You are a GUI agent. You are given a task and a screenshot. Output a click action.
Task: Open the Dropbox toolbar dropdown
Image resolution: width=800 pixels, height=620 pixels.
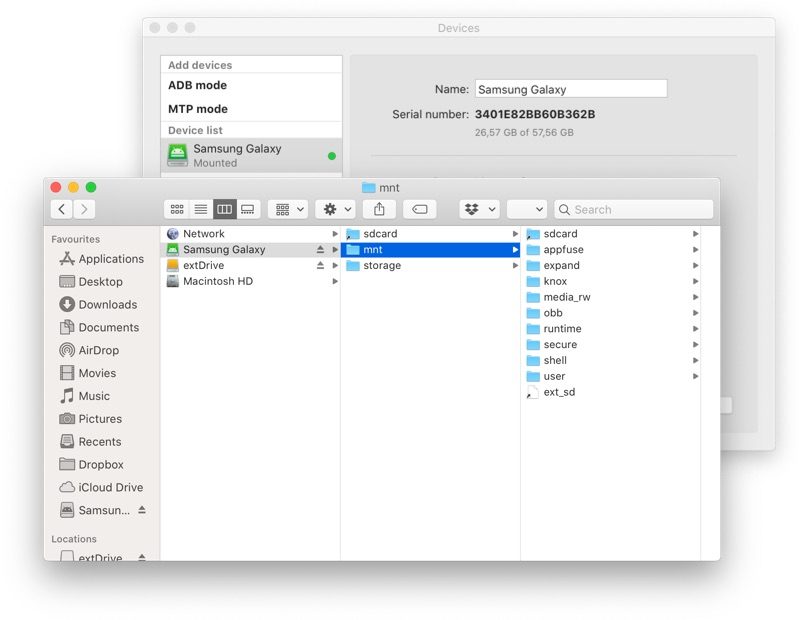(480, 209)
